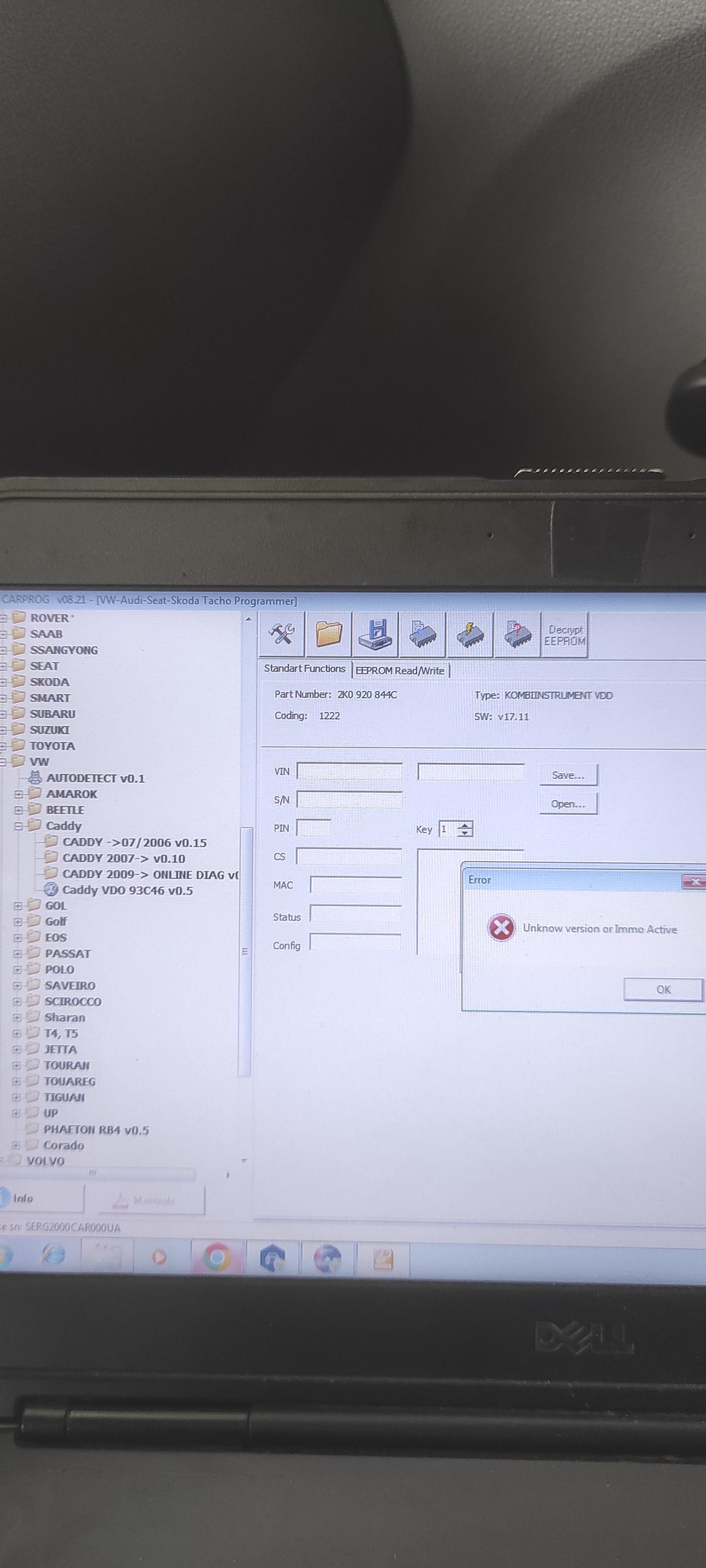Click the Open... button

click(x=568, y=804)
